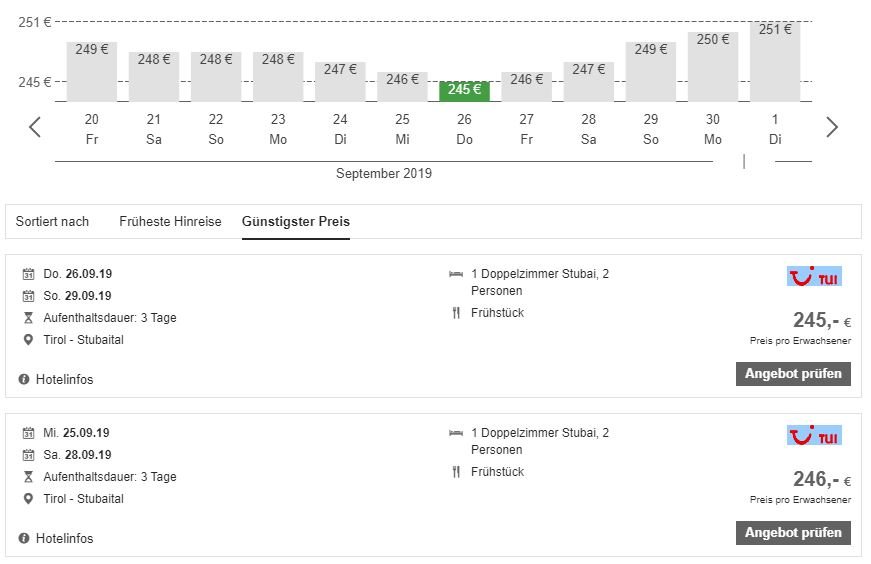Click the next dates right arrow
Viewport: 871px width, 564px height.
[x=832, y=128]
